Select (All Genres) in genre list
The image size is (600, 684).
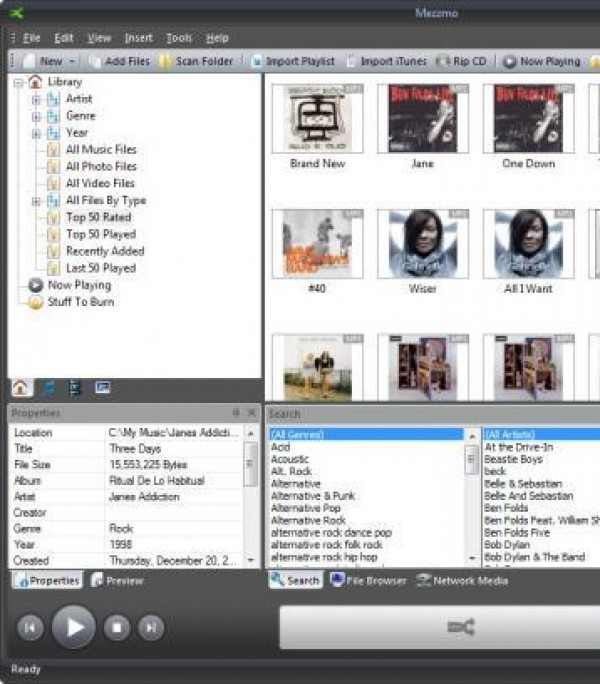[366, 434]
